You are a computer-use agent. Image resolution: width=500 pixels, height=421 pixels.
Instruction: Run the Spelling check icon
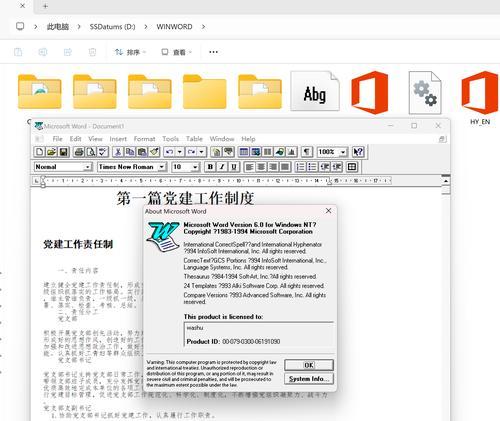(103, 152)
